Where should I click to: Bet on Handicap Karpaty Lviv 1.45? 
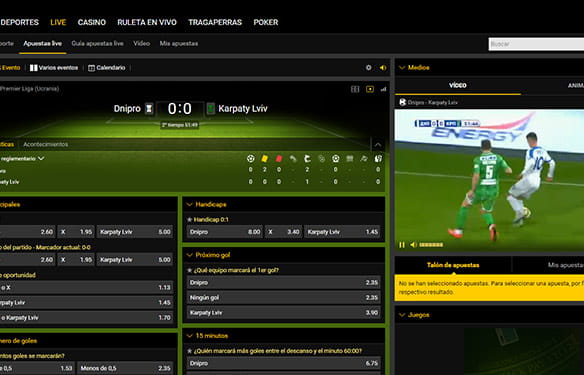(x=342, y=232)
